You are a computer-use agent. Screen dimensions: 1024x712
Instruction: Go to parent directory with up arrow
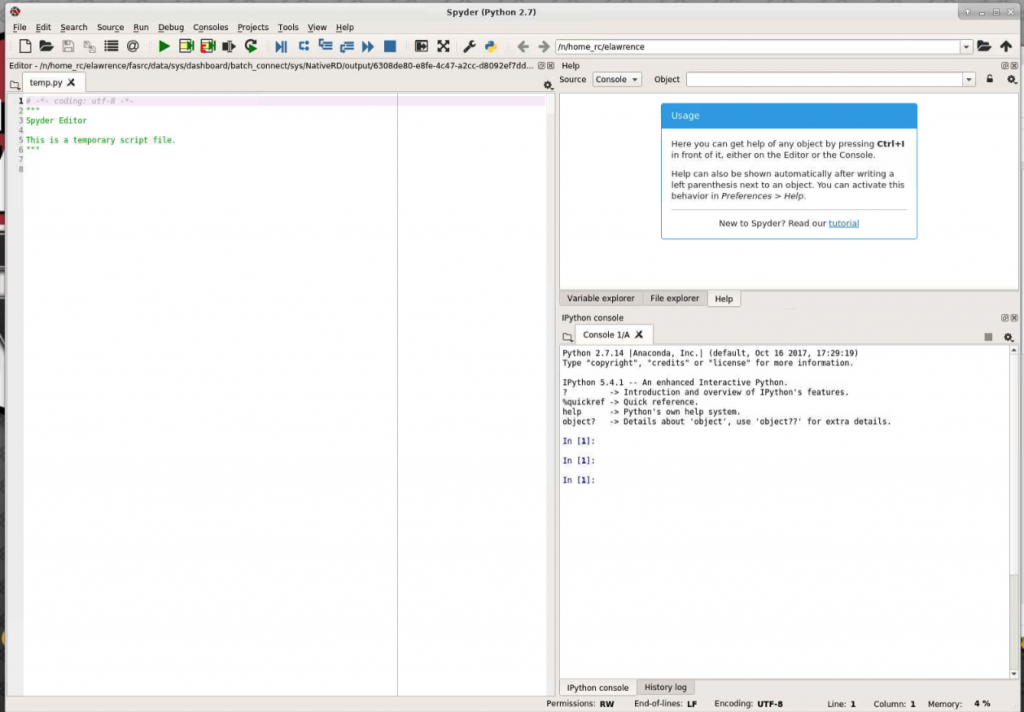pyautogui.click(x=1006, y=46)
